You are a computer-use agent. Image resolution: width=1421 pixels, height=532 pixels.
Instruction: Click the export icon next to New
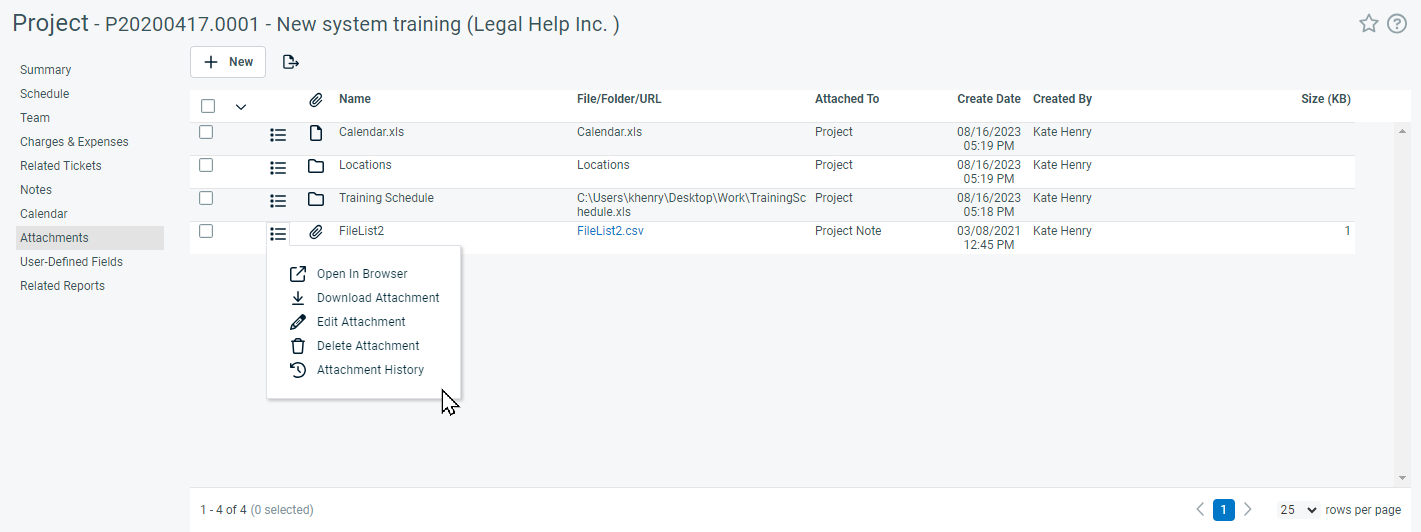(x=291, y=62)
